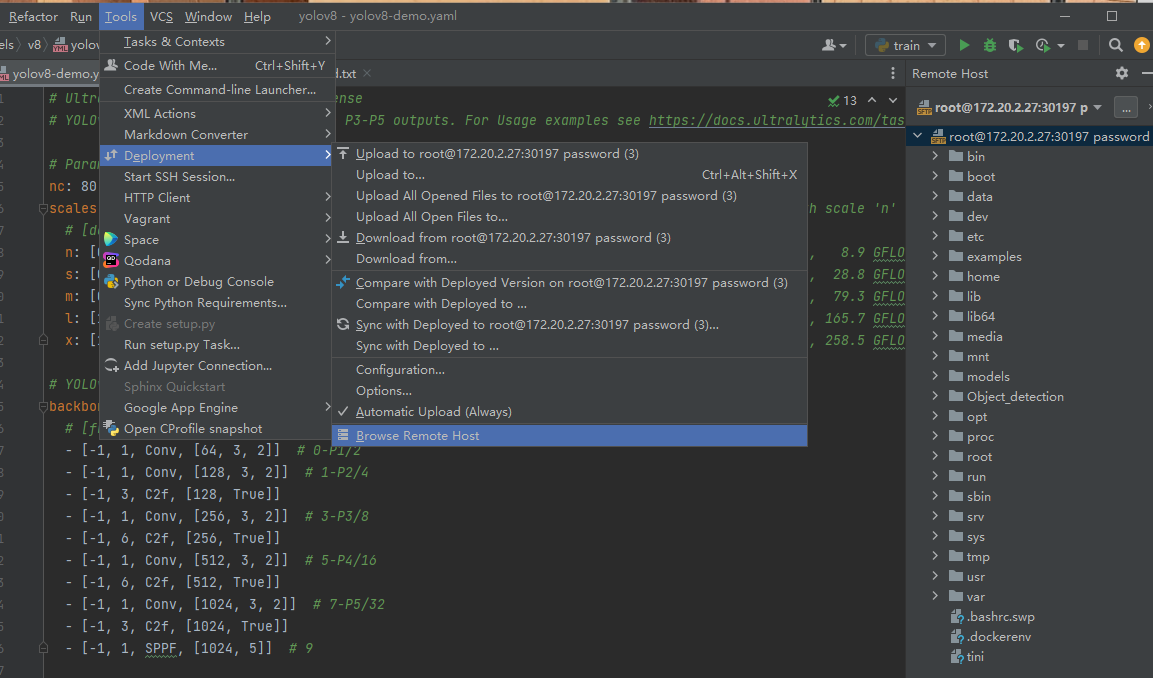Expand the var folder chevron
Image resolution: width=1153 pixels, height=678 pixels.
pos(935,596)
